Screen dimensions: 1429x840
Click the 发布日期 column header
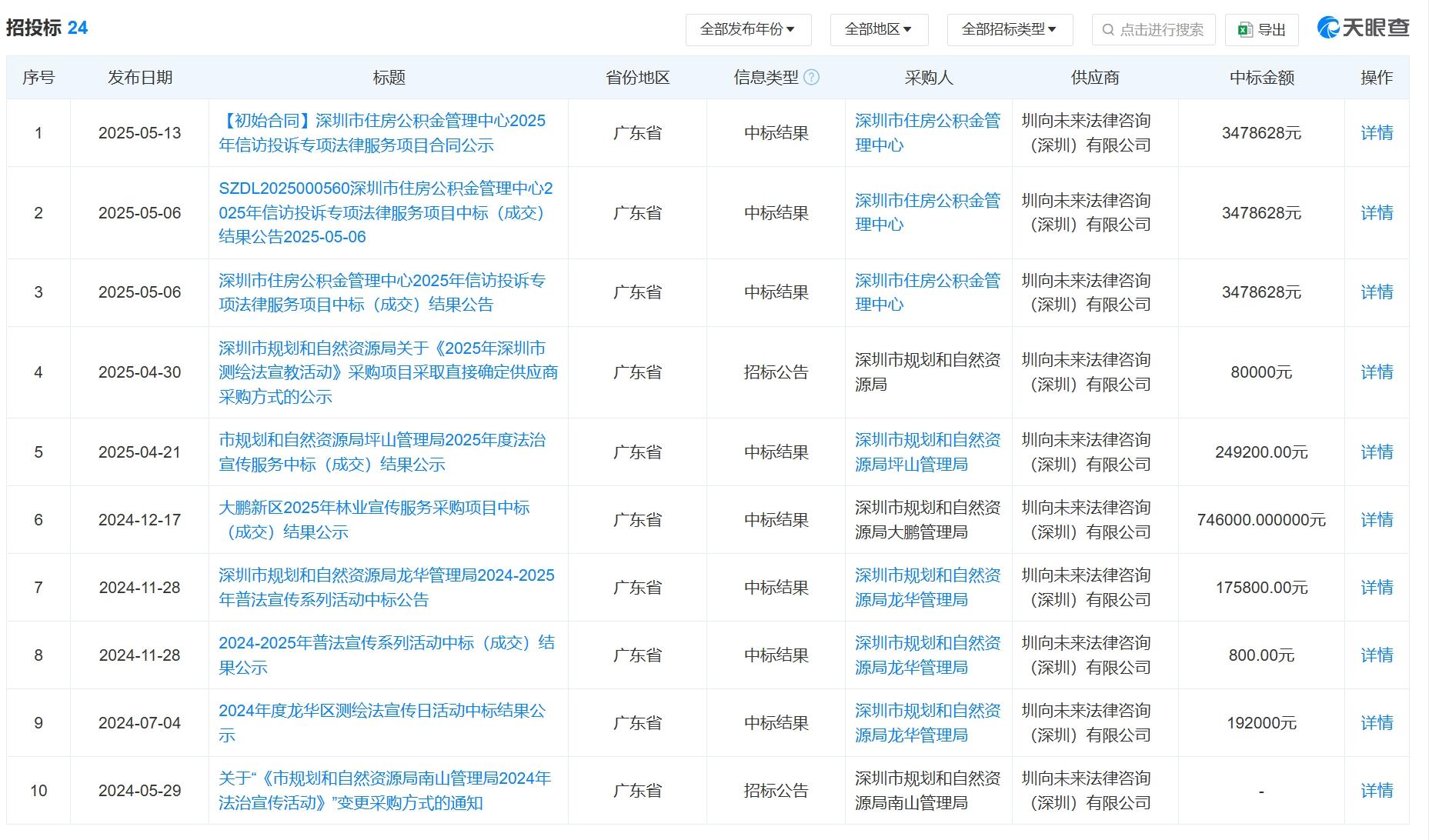(x=139, y=78)
